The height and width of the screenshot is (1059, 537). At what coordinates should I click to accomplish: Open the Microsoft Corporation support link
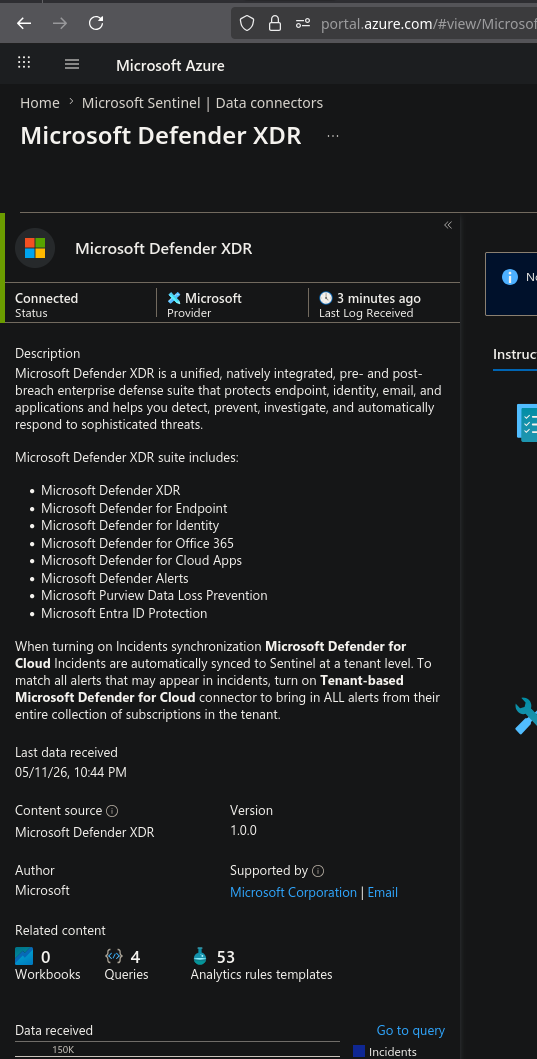click(x=293, y=893)
